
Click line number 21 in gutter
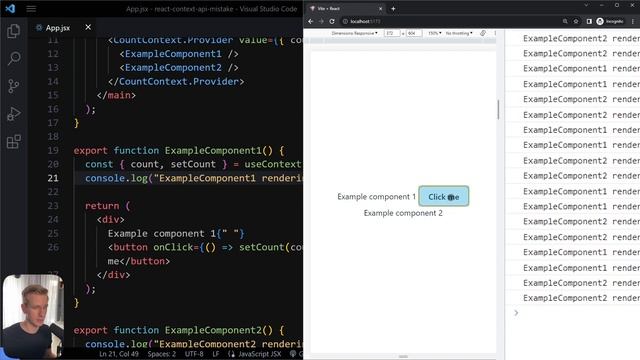coord(53,178)
